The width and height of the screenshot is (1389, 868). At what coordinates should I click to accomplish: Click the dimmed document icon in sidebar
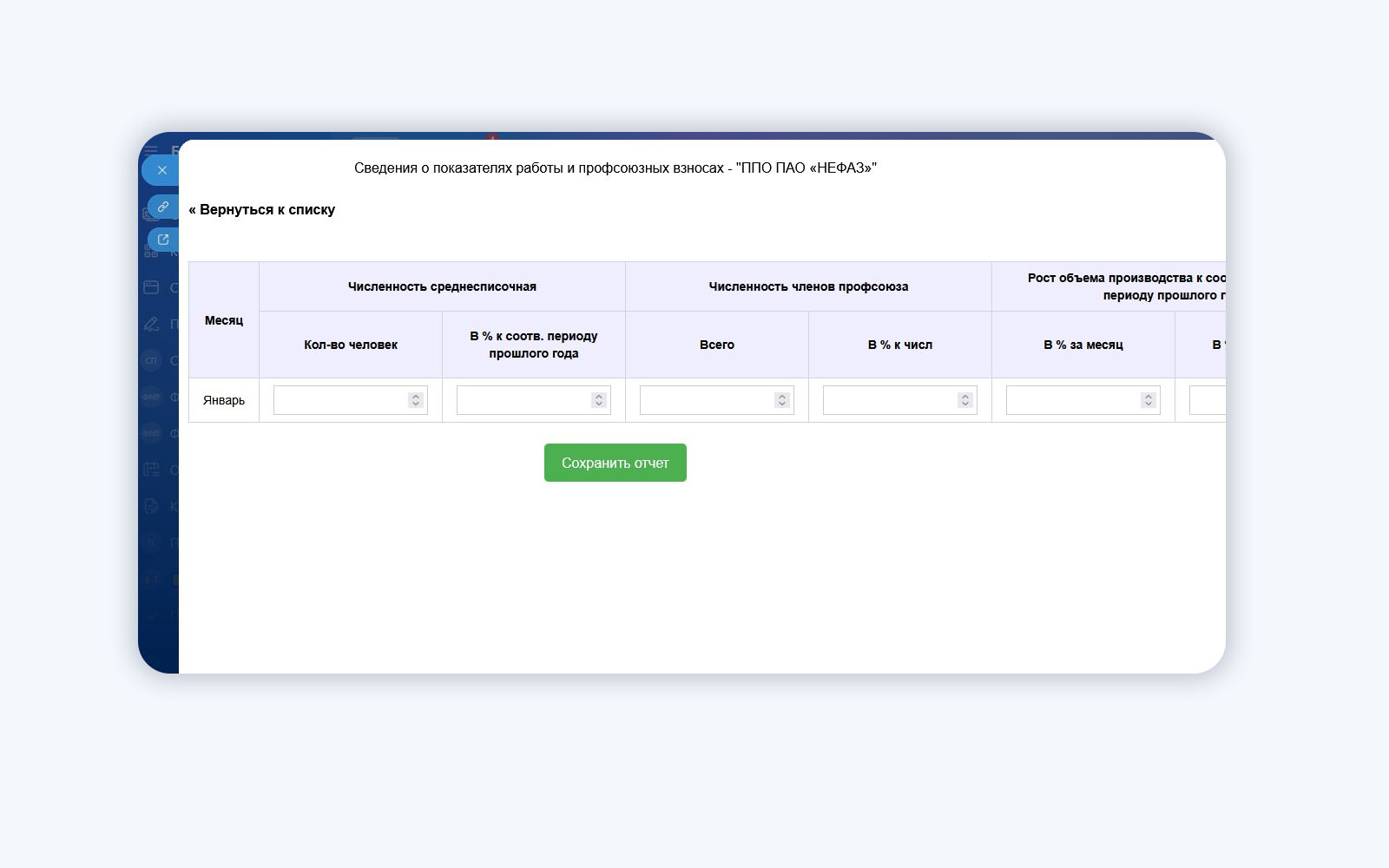151,506
